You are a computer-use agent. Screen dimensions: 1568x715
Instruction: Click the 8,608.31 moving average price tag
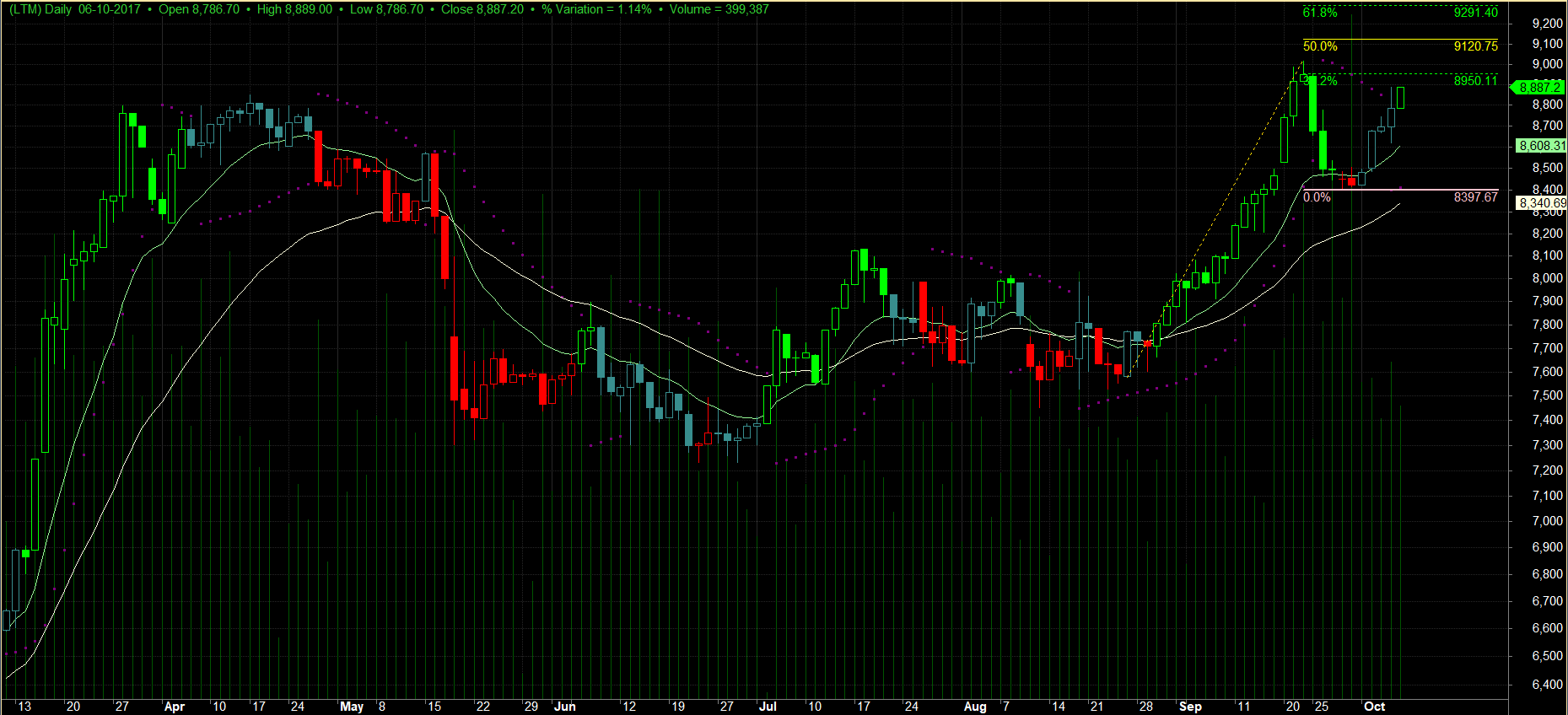point(1541,146)
